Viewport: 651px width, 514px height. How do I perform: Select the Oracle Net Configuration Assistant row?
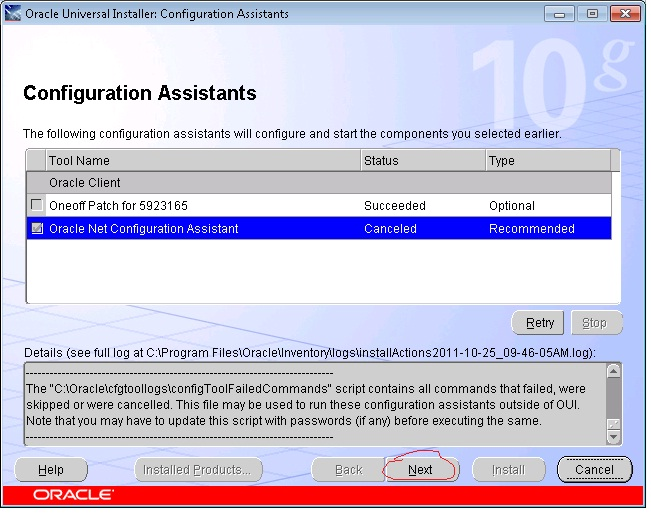(319, 228)
